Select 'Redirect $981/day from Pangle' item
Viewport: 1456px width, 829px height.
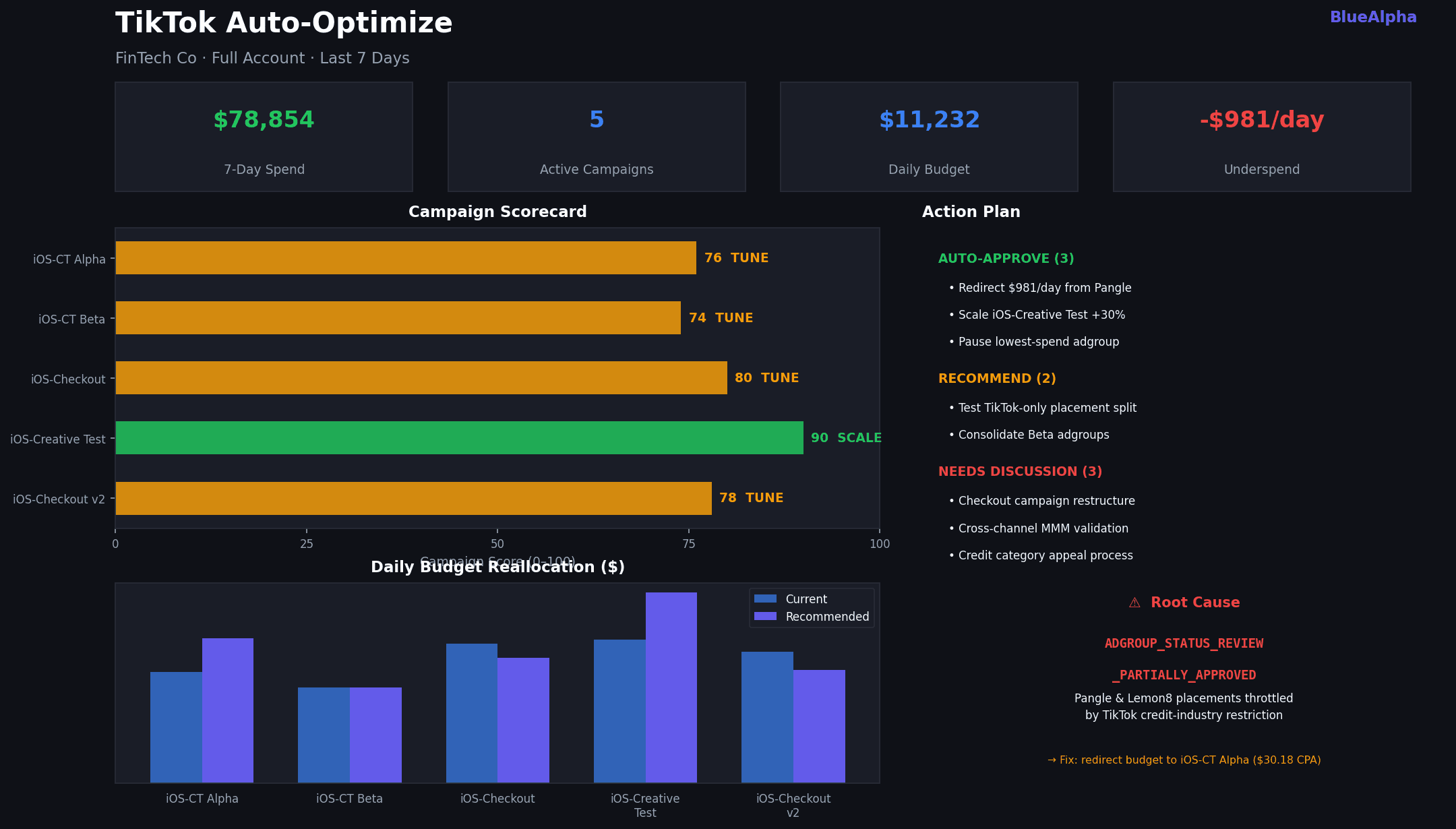[x=1040, y=288]
